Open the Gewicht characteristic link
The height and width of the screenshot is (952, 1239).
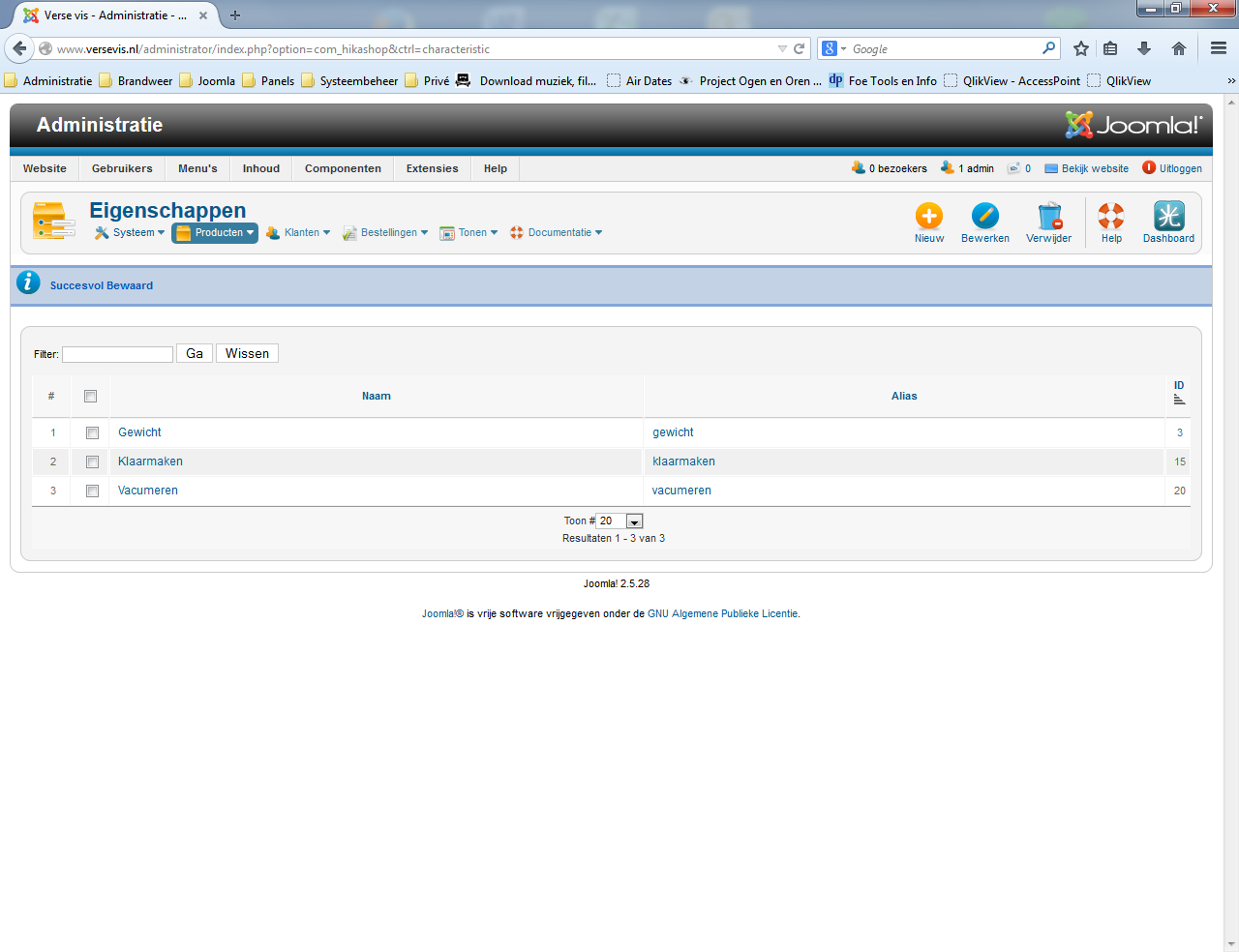click(x=139, y=432)
